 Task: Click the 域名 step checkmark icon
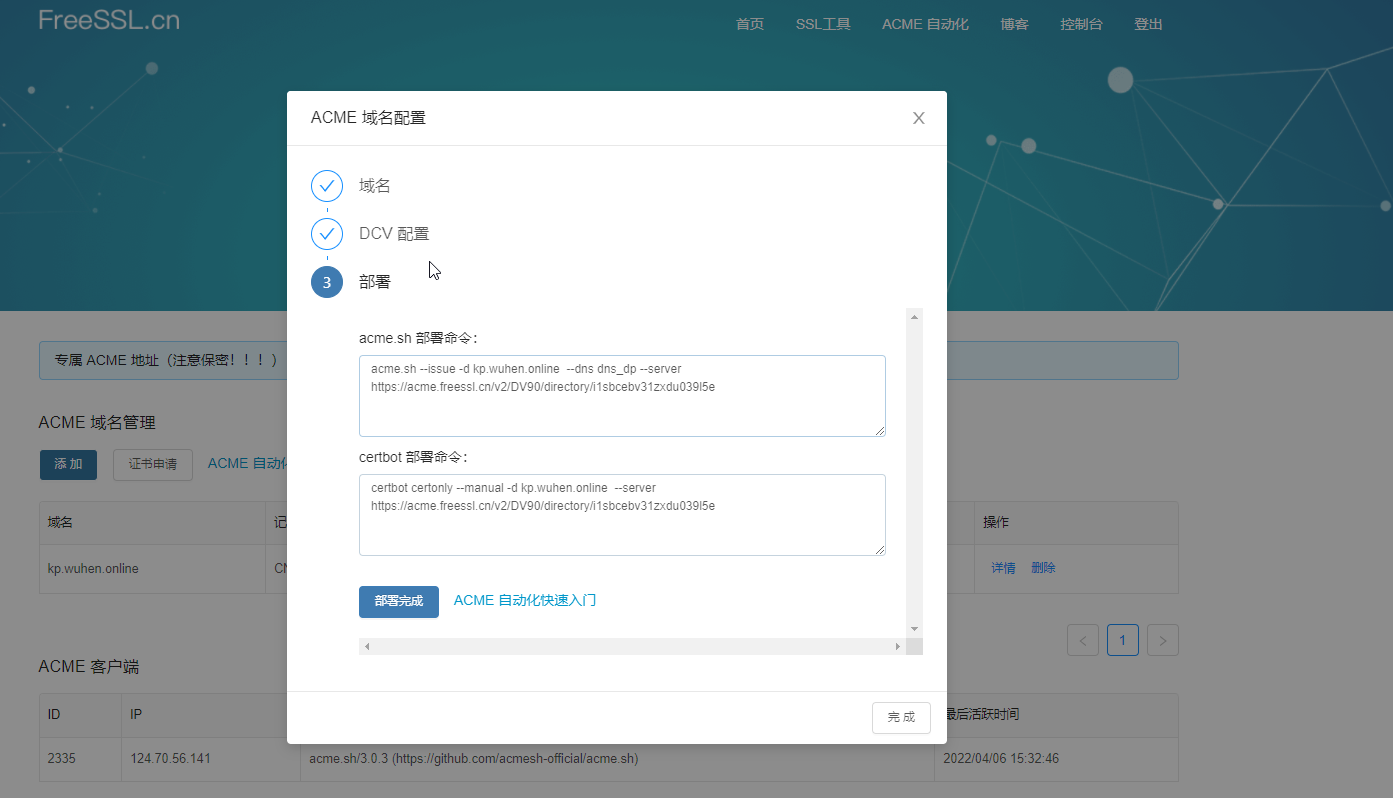327,186
